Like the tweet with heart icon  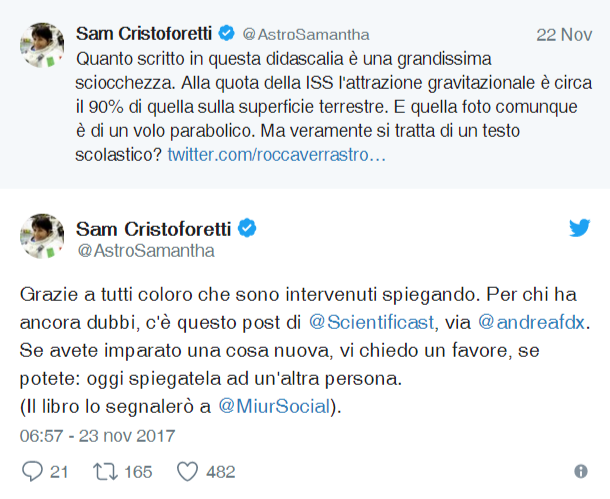187,471
